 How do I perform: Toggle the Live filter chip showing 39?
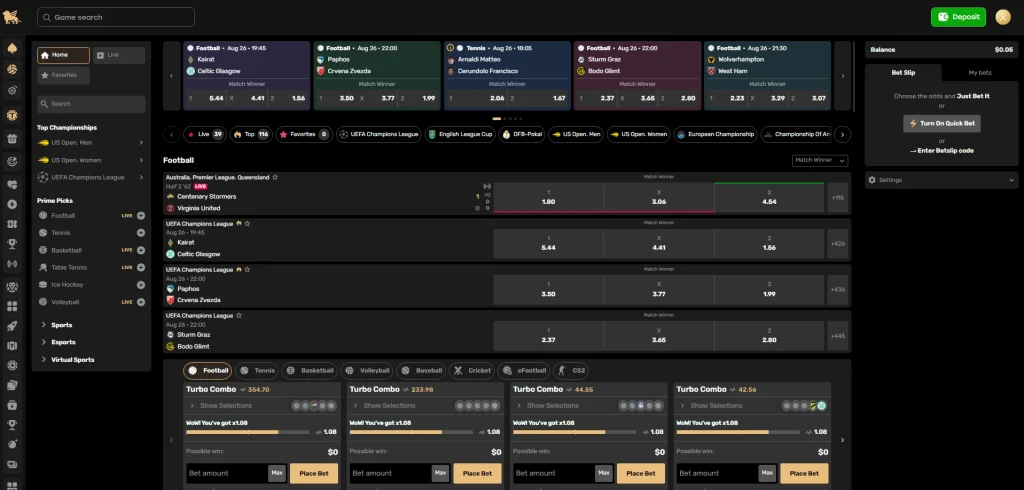click(x=203, y=133)
